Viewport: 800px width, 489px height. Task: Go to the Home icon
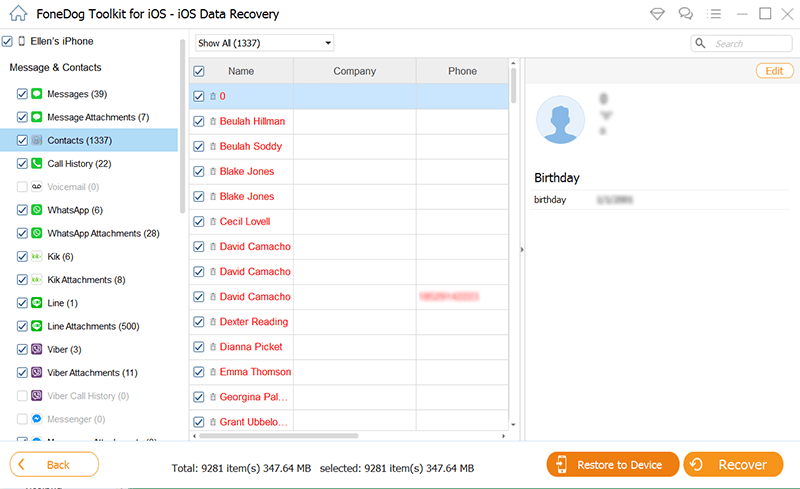(x=18, y=13)
